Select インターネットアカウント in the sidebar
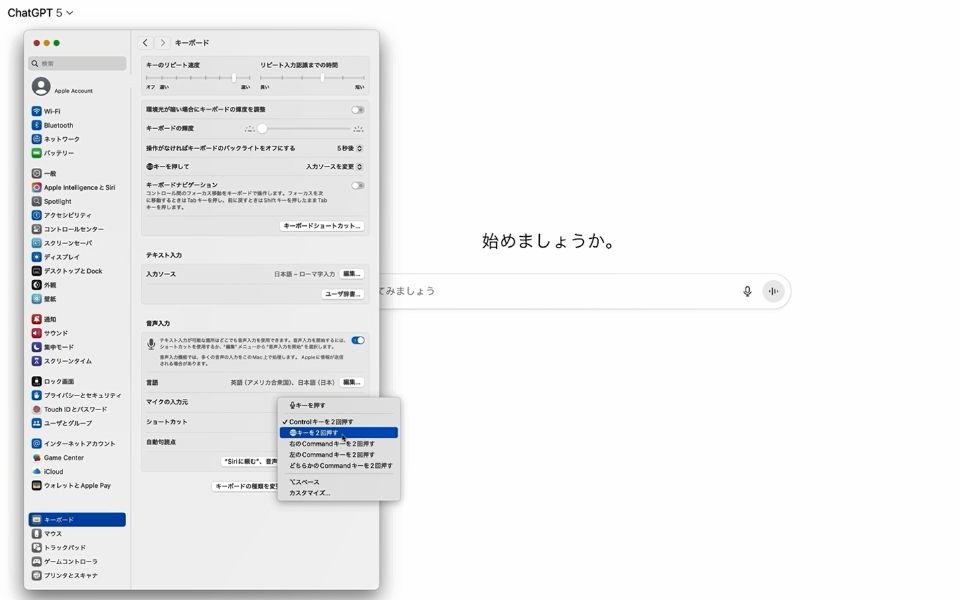 (x=77, y=443)
